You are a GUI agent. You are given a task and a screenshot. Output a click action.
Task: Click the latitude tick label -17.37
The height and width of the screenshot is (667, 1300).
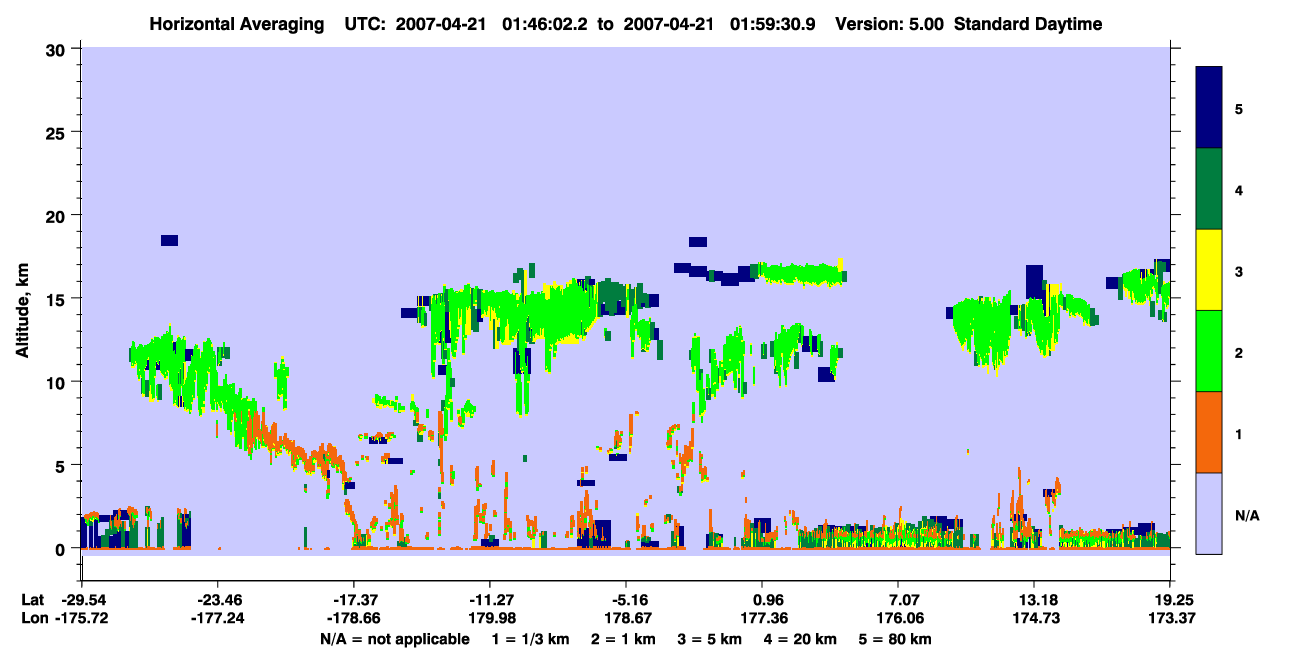353,600
